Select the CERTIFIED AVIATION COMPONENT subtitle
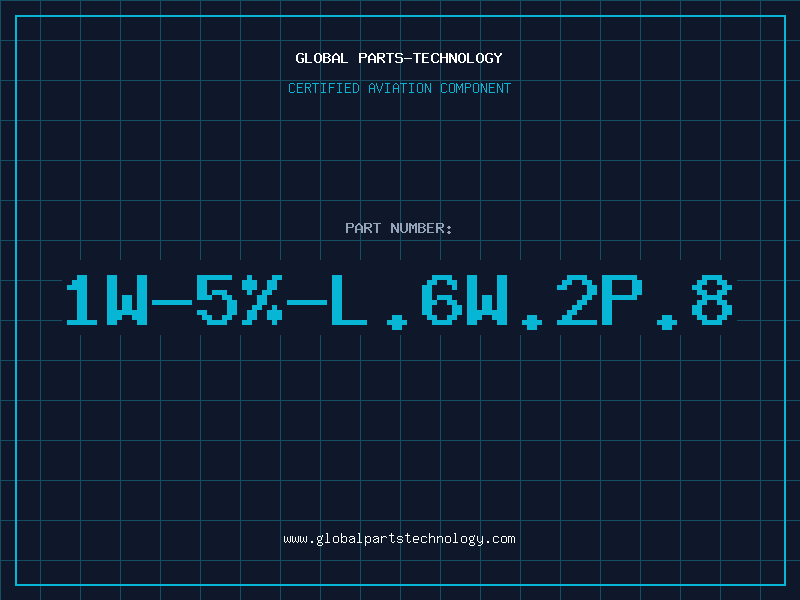This screenshot has width=800, height=600. [x=399, y=88]
